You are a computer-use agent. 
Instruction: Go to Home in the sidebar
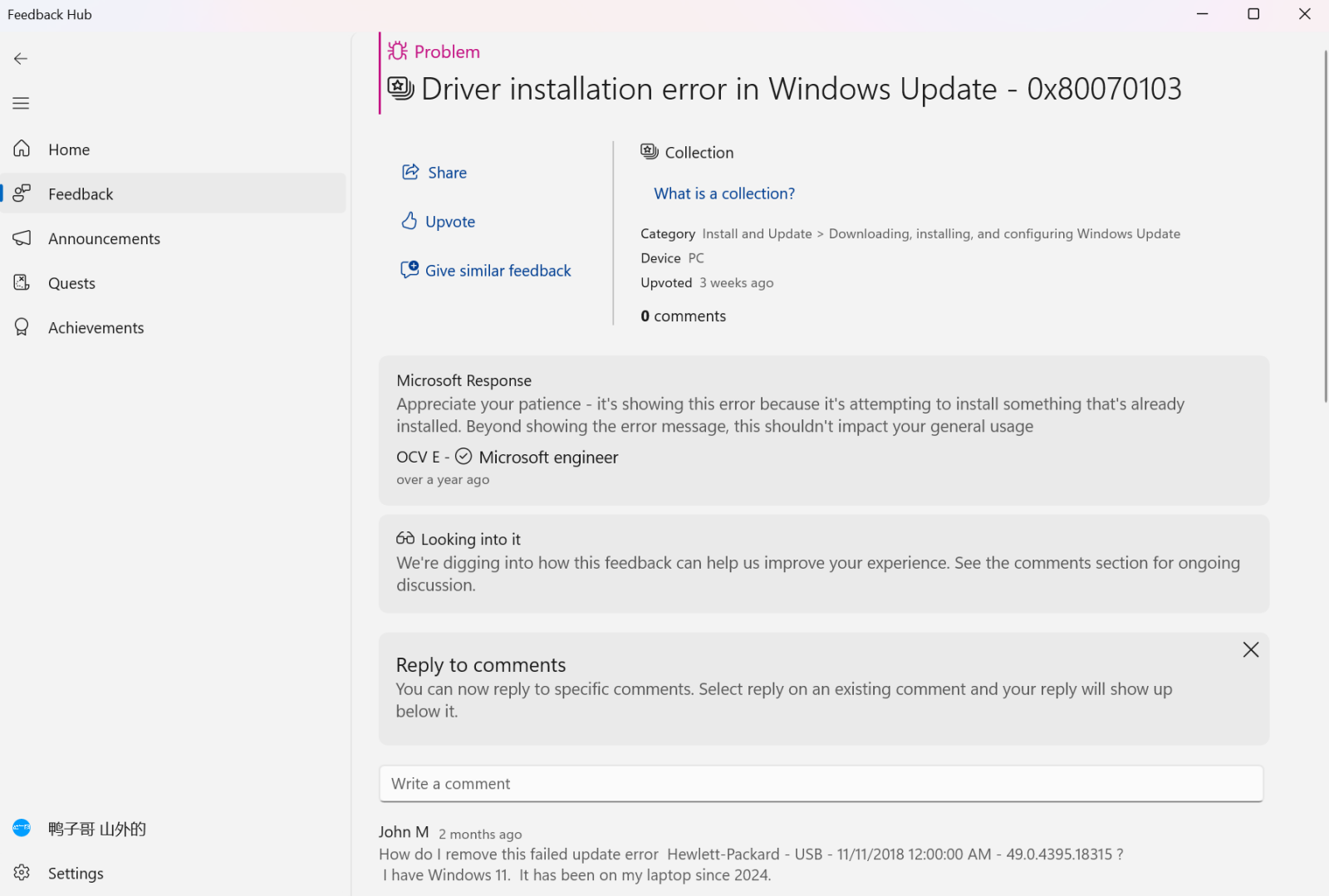click(x=69, y=149)
